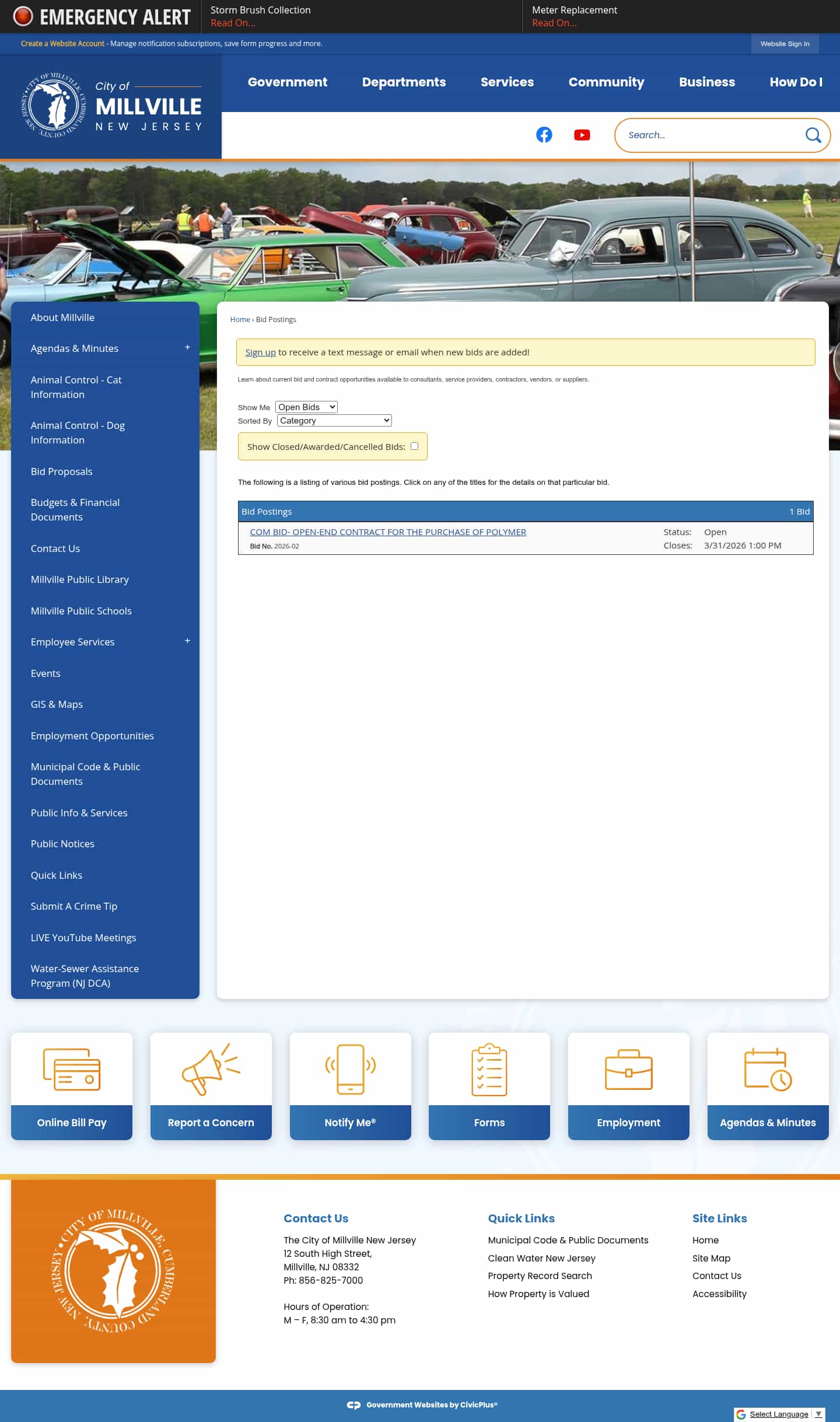Click the Forms checklist icon
840x1422 pixels.
tap(489, 1069)
